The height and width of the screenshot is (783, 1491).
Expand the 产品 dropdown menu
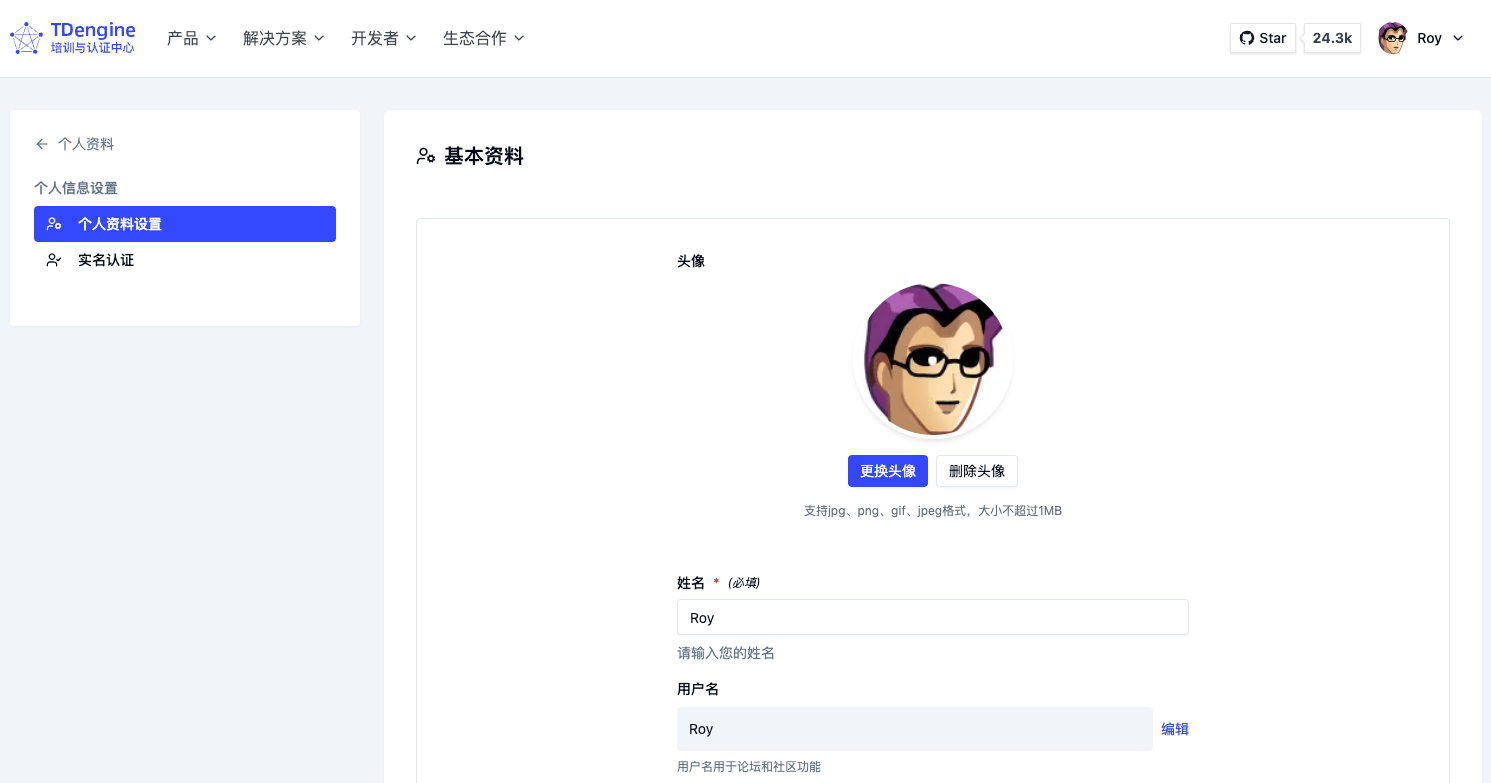click(x=191, y=38)
